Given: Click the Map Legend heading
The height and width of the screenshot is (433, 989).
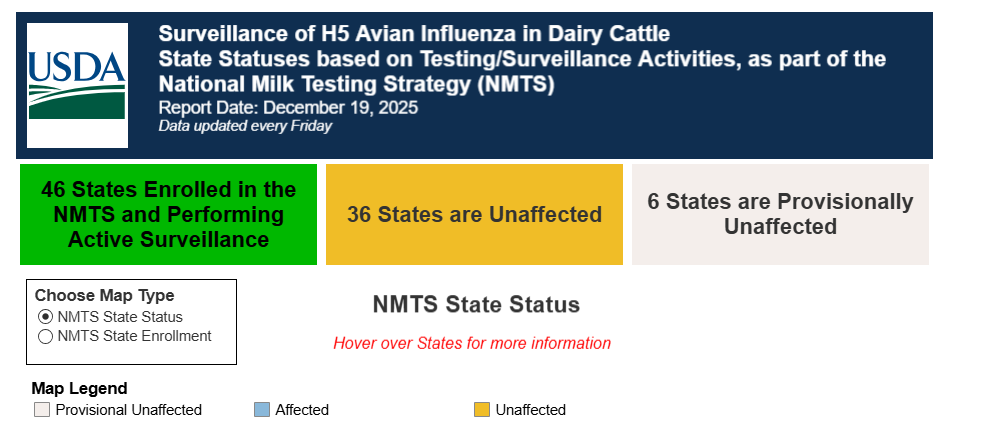Looking at the screenshot, I should point(79,388).
